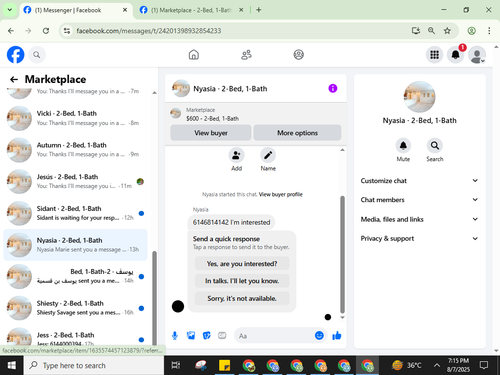Click the View buyer button
500x375 pixels.
[211, 133]
